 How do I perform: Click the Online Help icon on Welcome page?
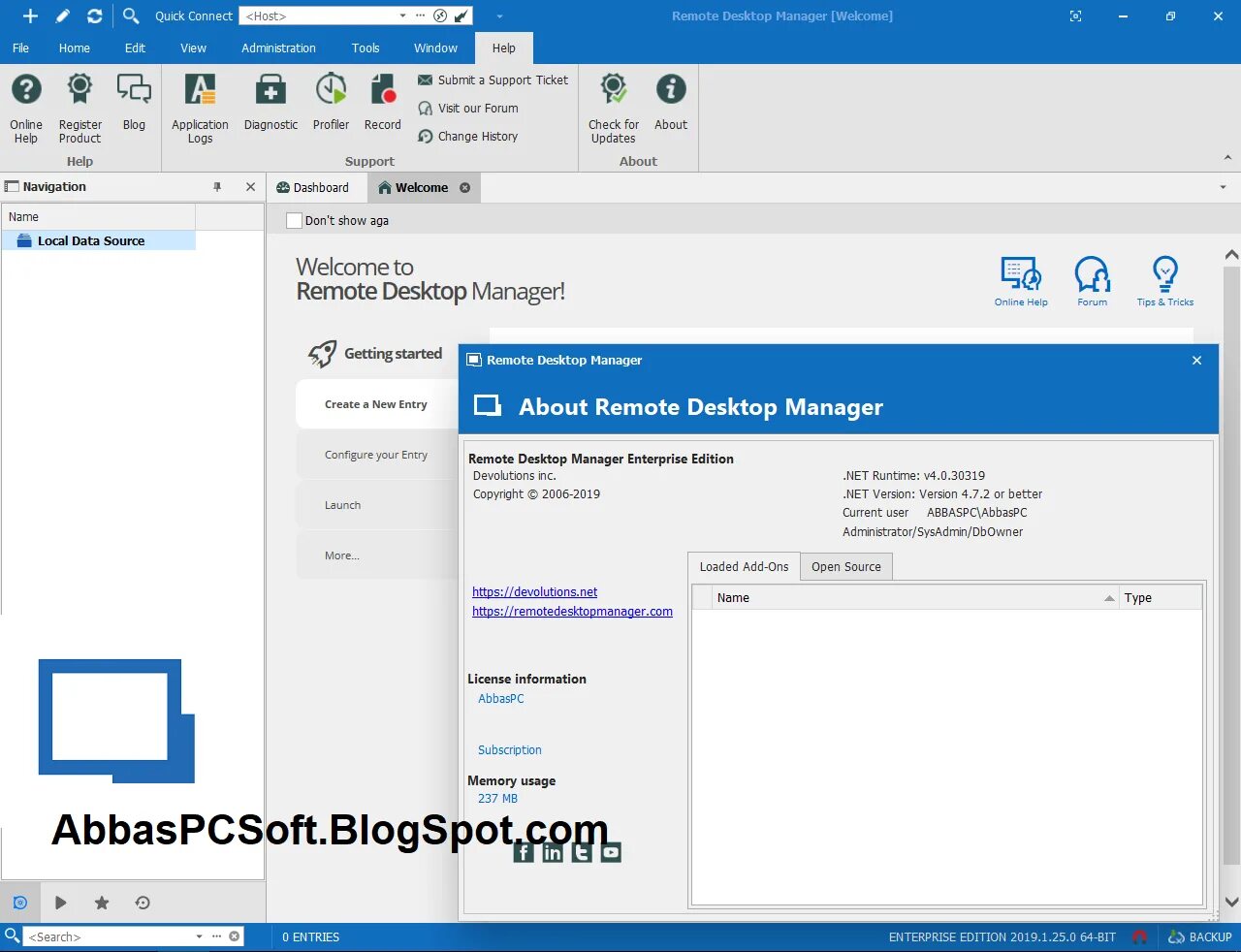click(1021, 281)
